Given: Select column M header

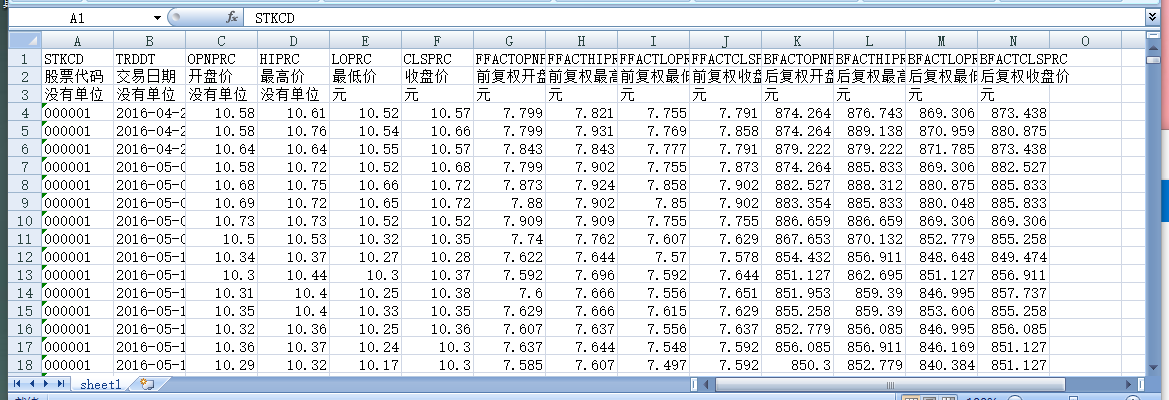Looking at the screenshot, I should [942, 41].
